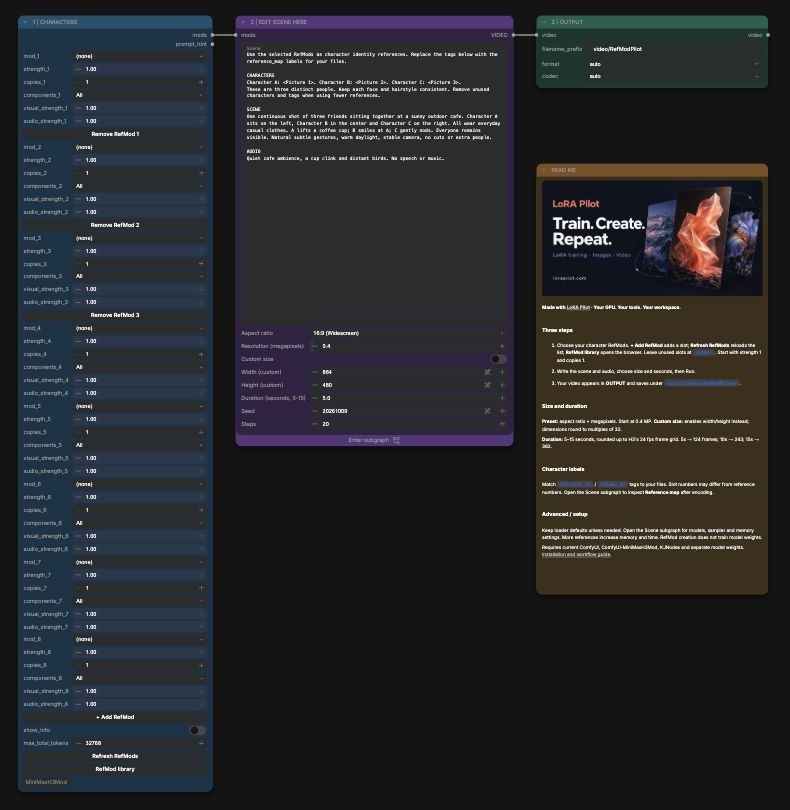790x810 pixels.
Task: Open the Installation and workflow guide link
Action: 576,555
